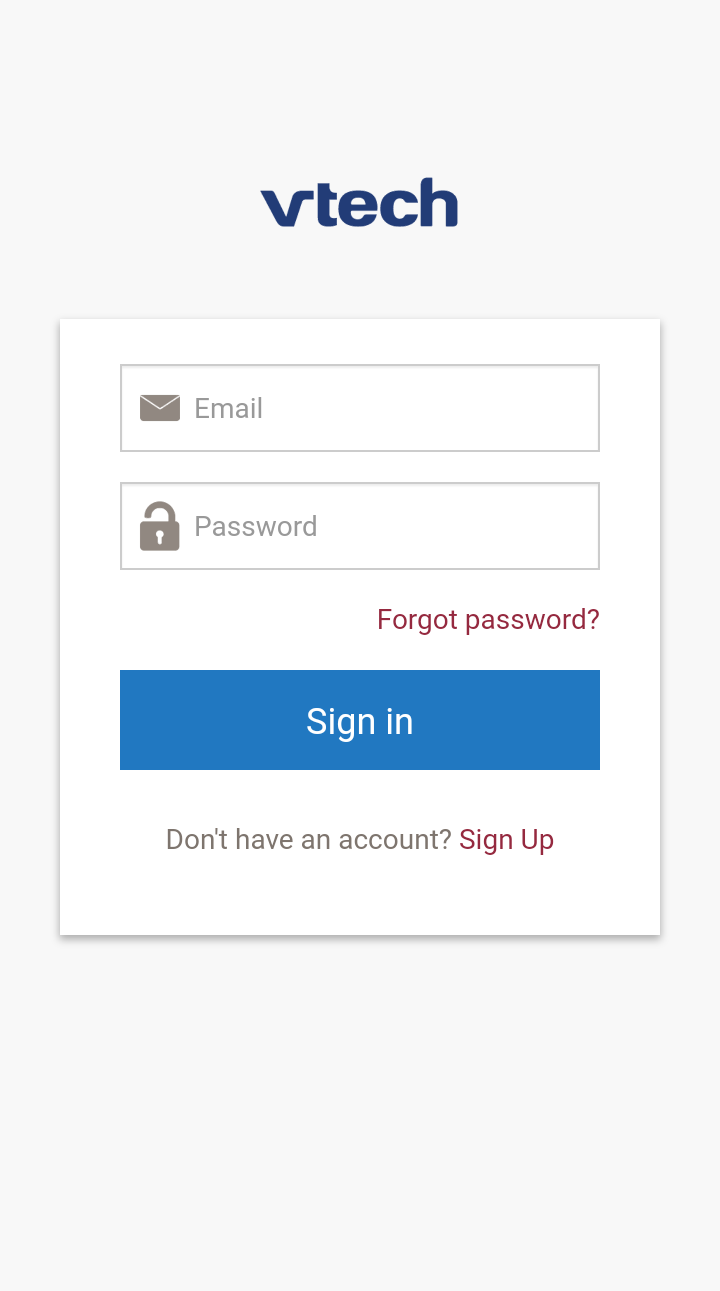Screen dimensions: 720x1291
Task: Follow the Sign Up link
Action: click(506, 840)
